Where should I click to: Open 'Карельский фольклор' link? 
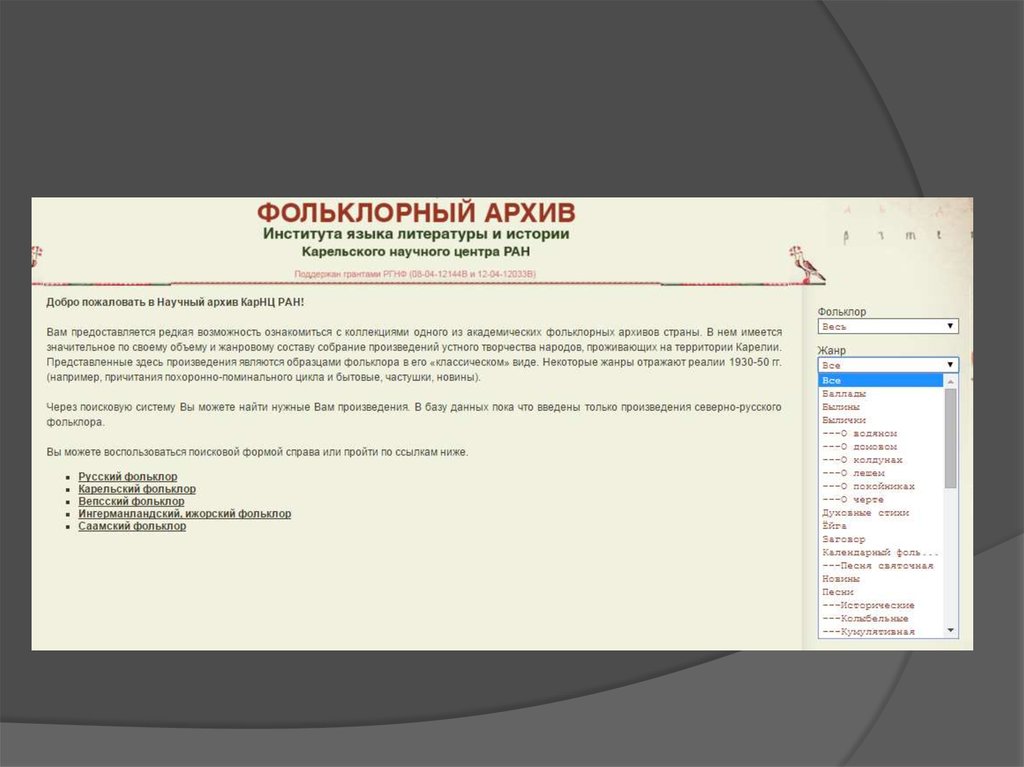137,489
